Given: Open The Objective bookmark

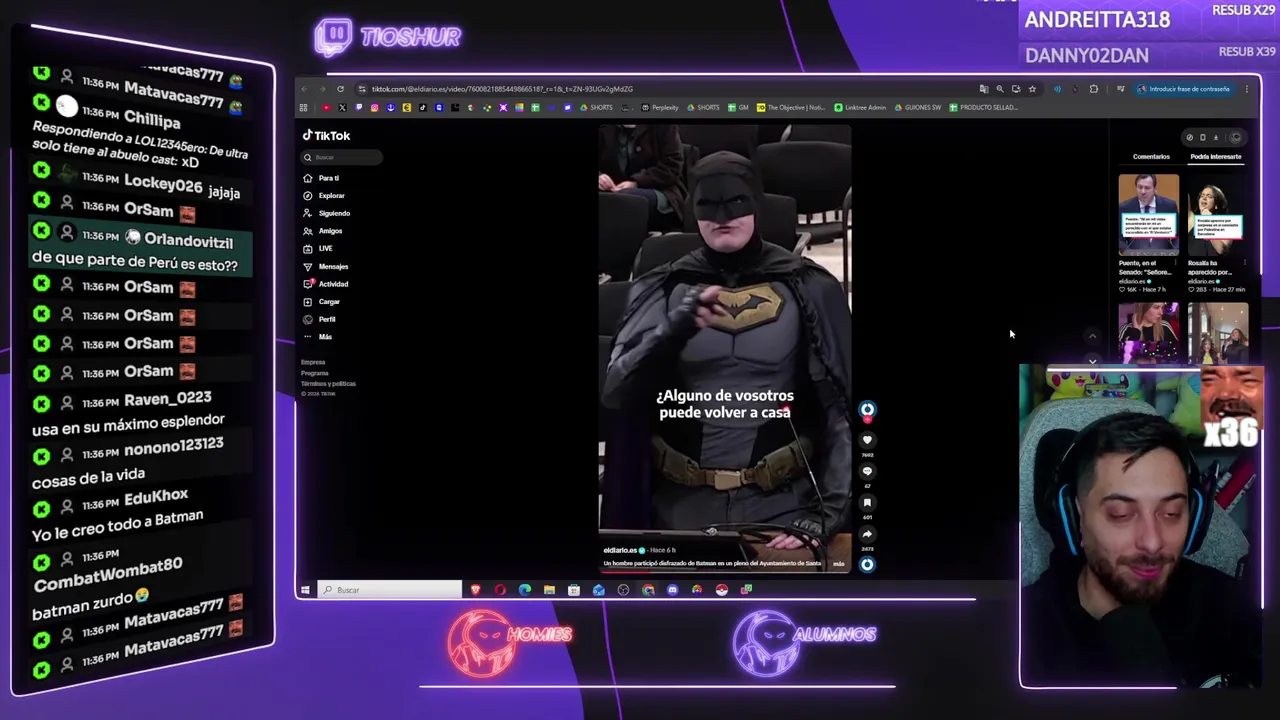Looking at the screenshot, I should (x=791, y=107).
